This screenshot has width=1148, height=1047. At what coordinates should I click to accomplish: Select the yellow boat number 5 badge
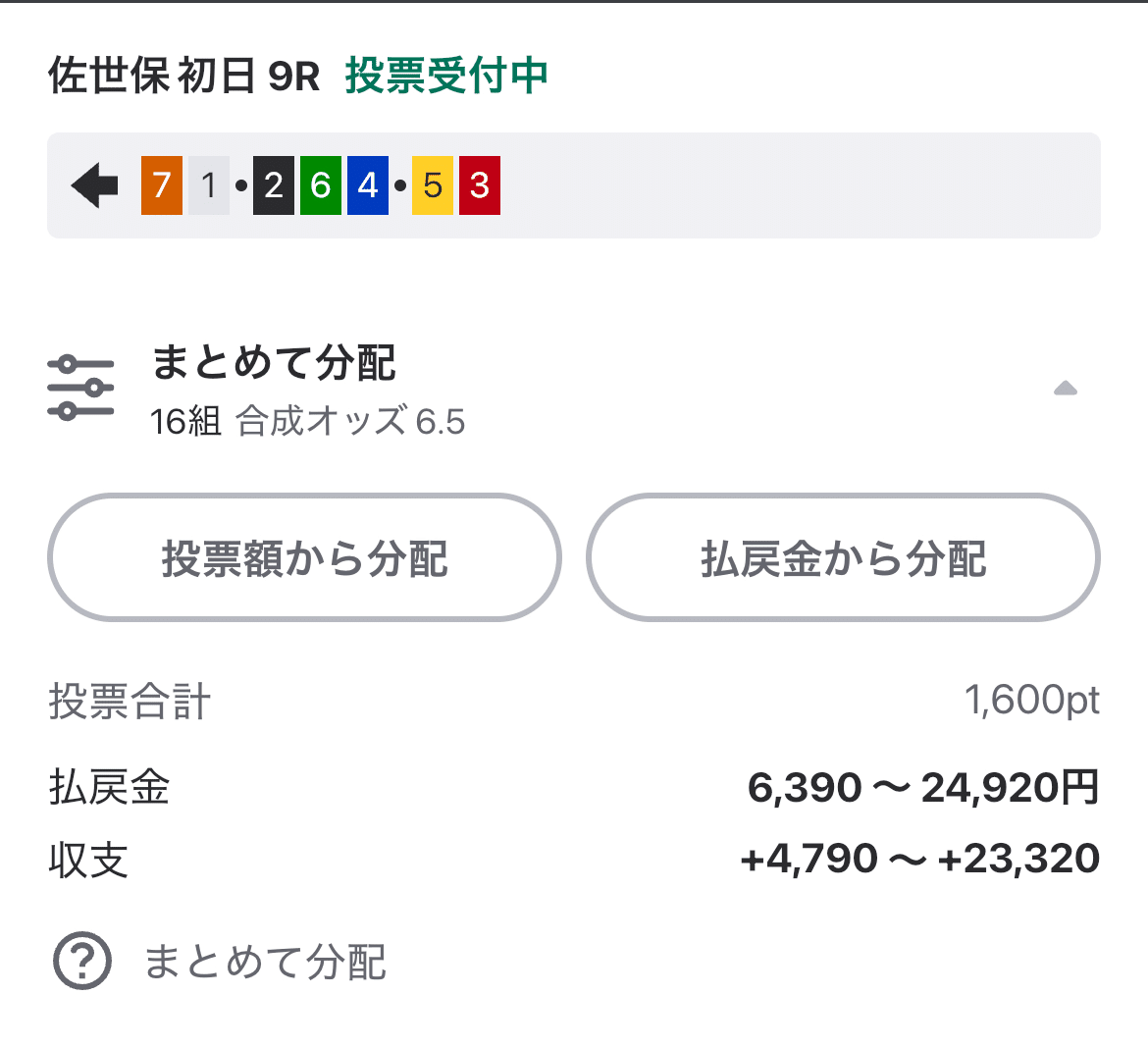point(431,186)
